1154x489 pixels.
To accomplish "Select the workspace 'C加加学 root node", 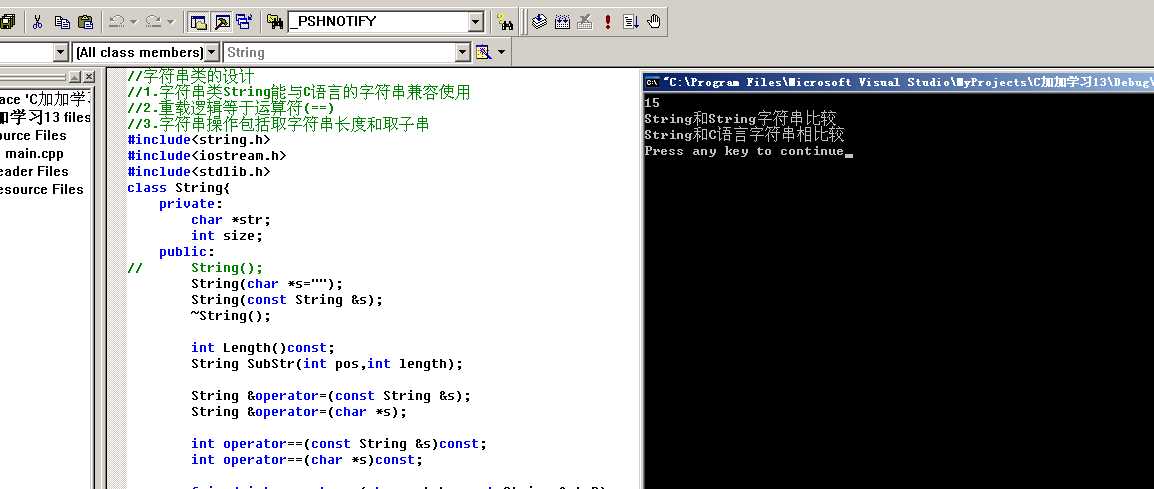I will coord(45,99).
